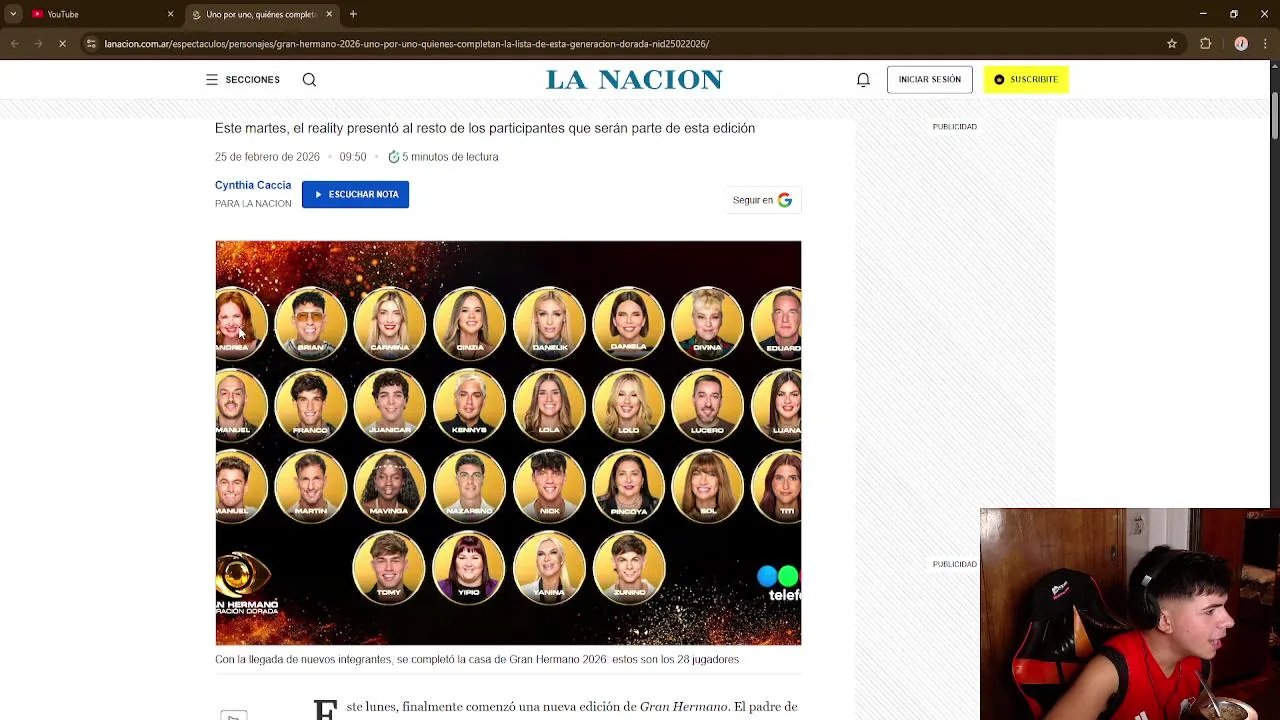Screen dimensions: 1280x720
Task: Open the notifications bell
Action: pos(863,80)
